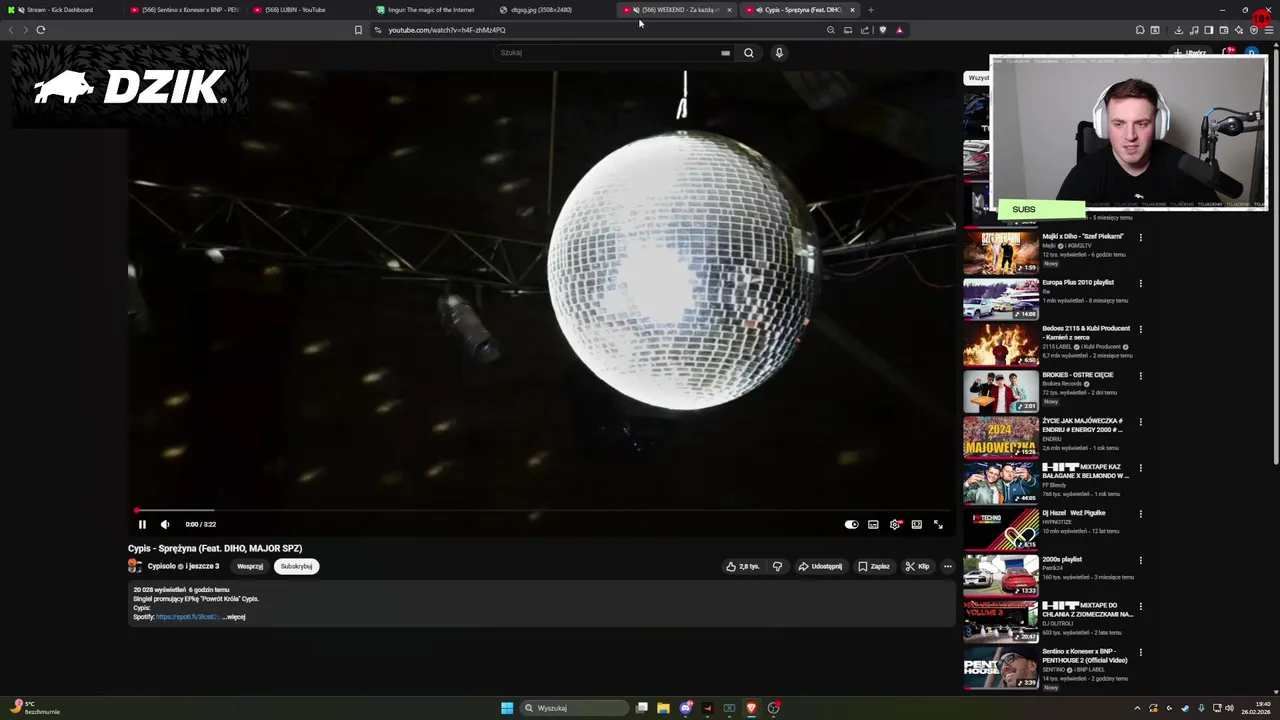This screenshot has width=1280, height=720.
Task: Switch to the Imgur: The magic of the Internet tab
Action: (x=430, y=10)
